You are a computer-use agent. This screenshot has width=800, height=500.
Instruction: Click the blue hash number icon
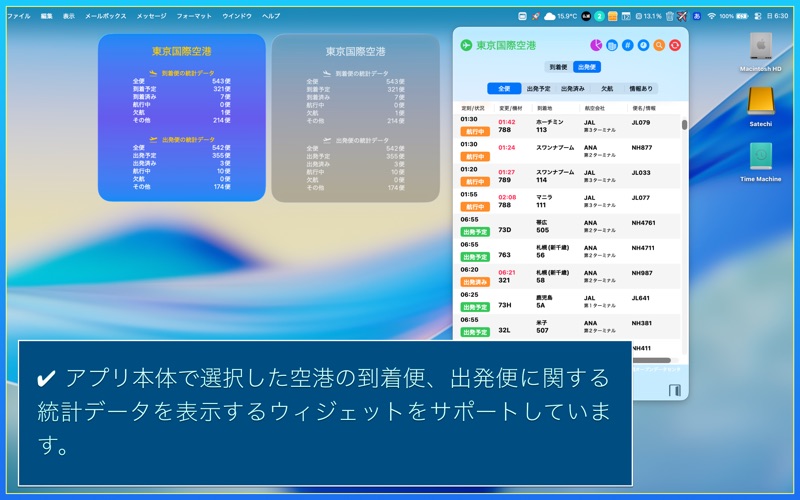click(628, 45)
